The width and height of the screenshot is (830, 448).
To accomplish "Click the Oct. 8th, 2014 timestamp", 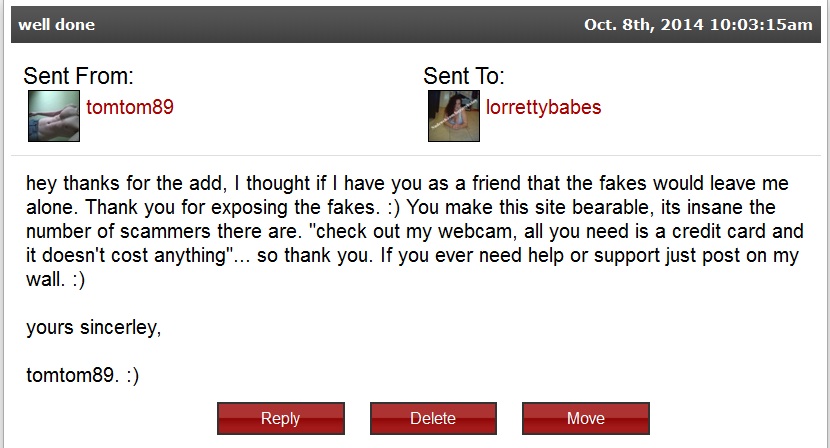I will point(698,24).
